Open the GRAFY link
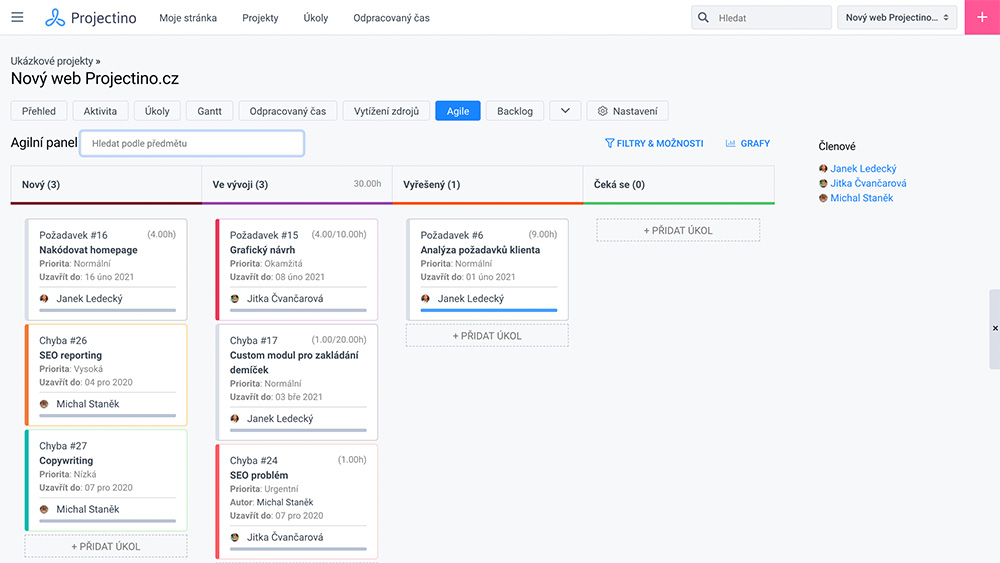Image resolution: width=1000 pixels, height=563 pixels. [x=748, y=143]
